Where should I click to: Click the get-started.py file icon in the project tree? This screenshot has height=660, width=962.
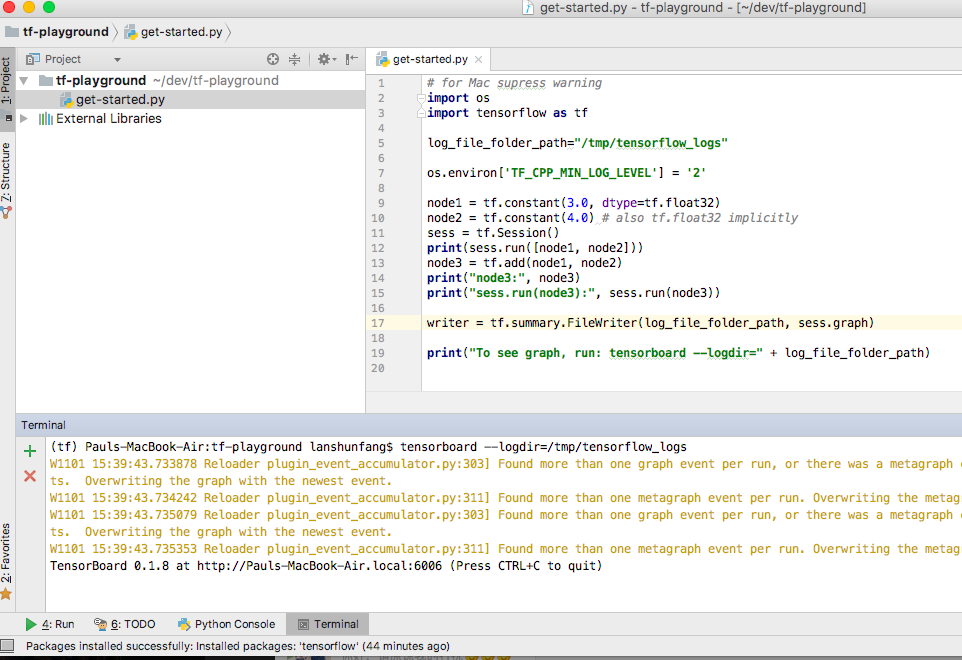(x=66, y=99)
